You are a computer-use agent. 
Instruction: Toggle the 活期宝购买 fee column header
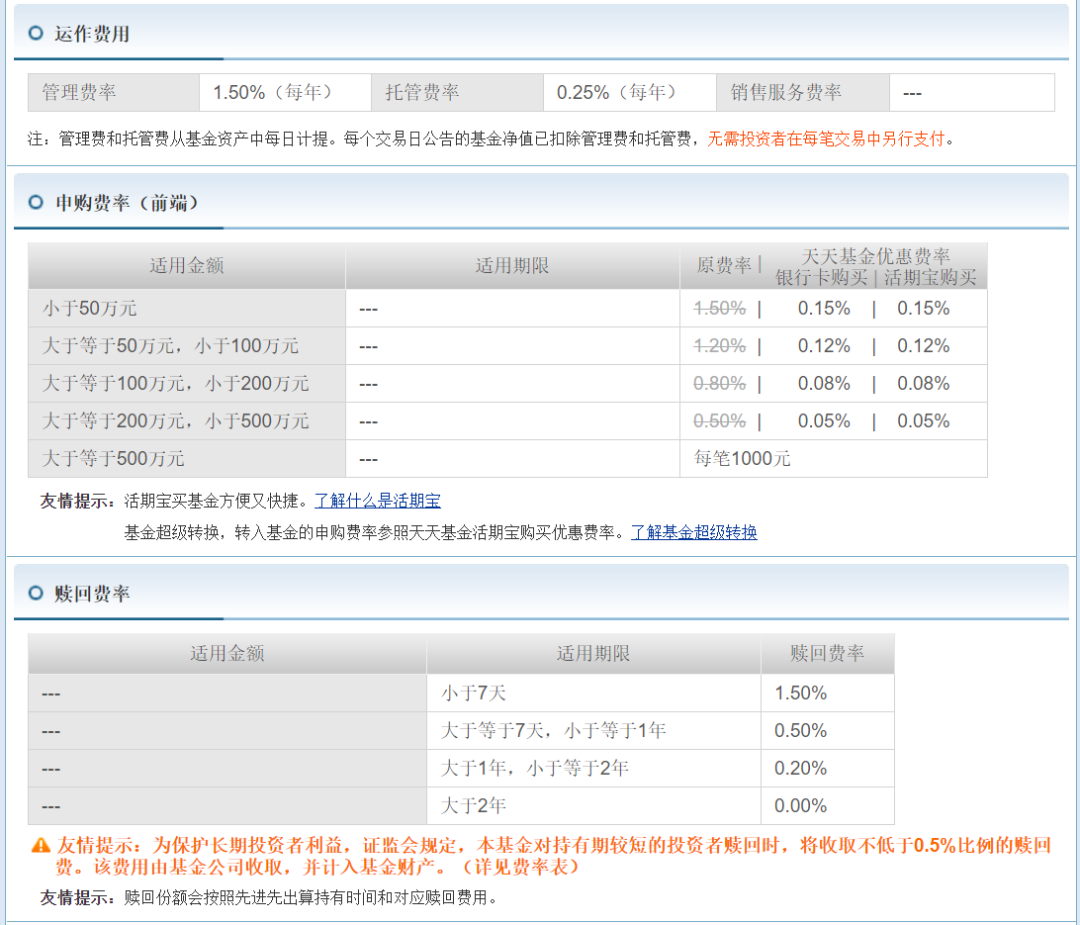pyautogui.click(x=932, y=277)
